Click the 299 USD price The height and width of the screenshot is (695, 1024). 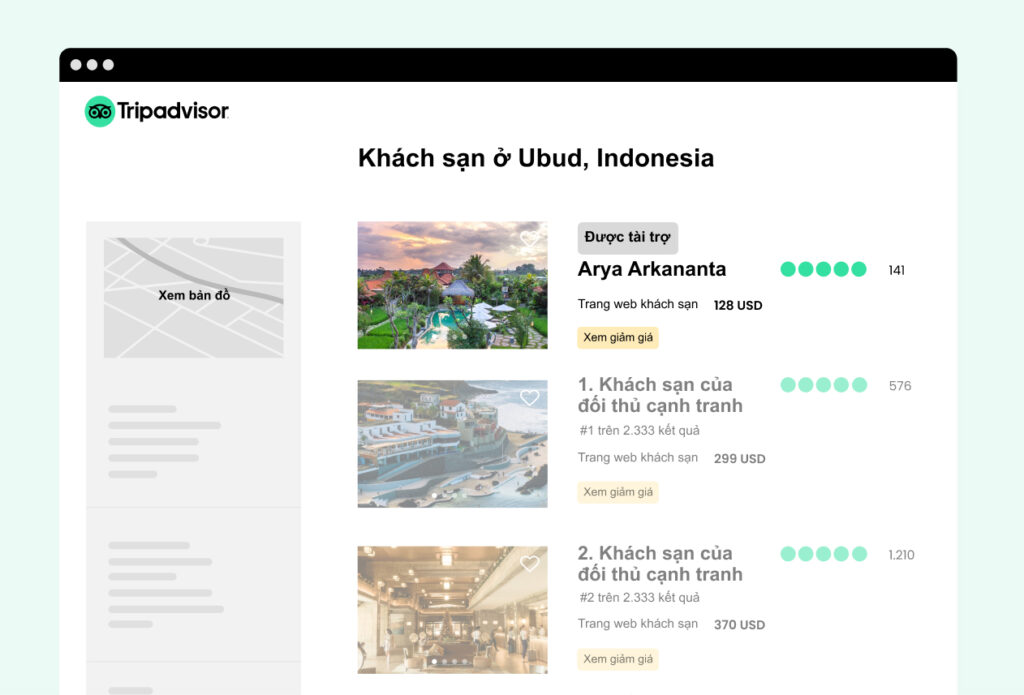(x=739, y=459)
